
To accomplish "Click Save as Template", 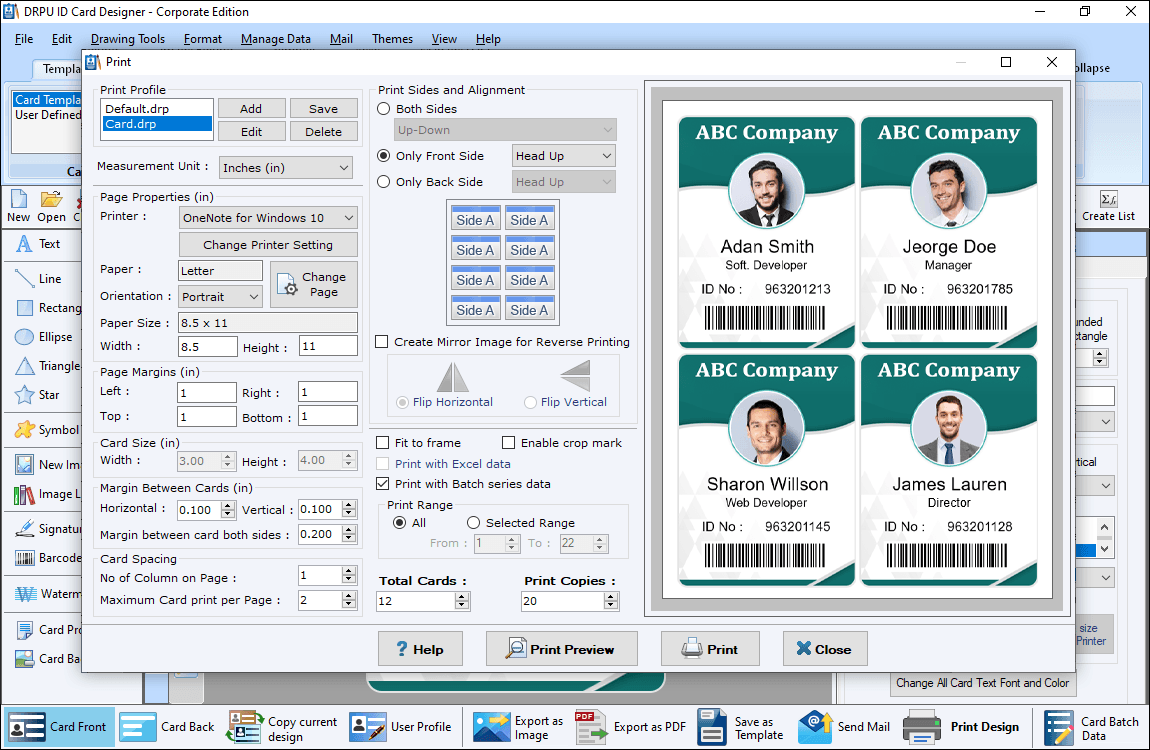I will [740, 728].
